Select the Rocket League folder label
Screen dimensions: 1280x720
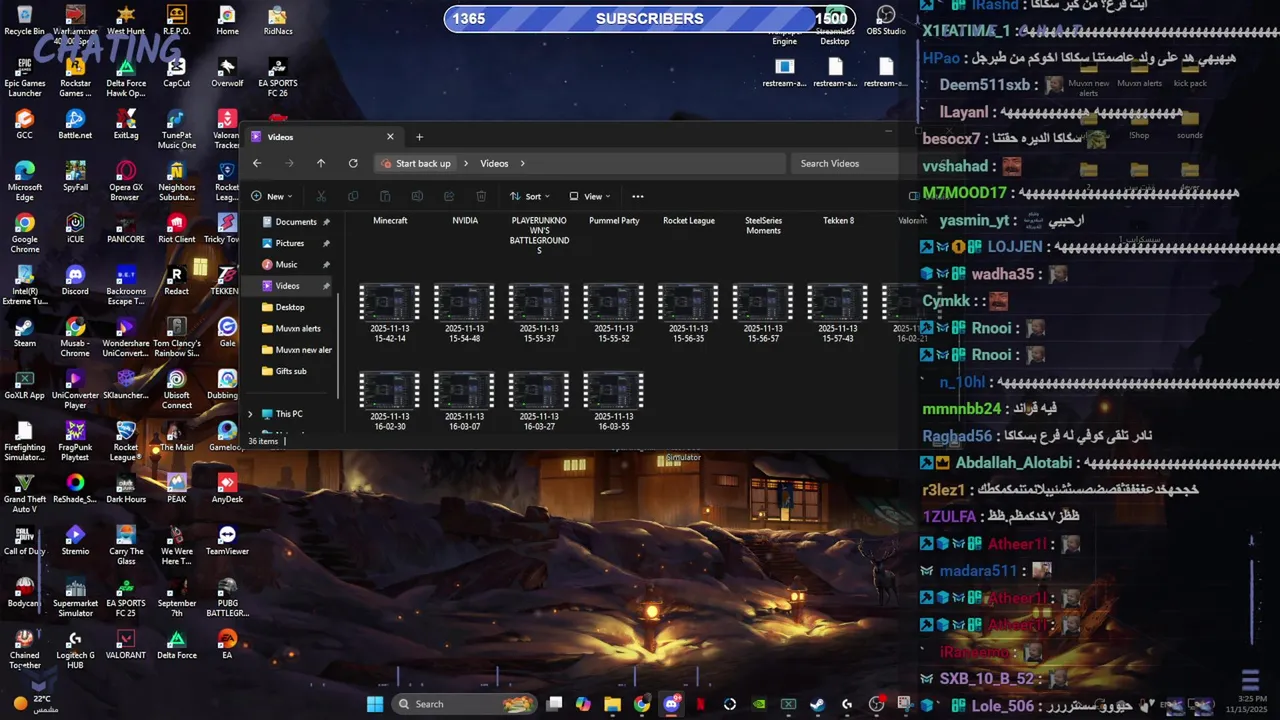click(x=689, y=220)
